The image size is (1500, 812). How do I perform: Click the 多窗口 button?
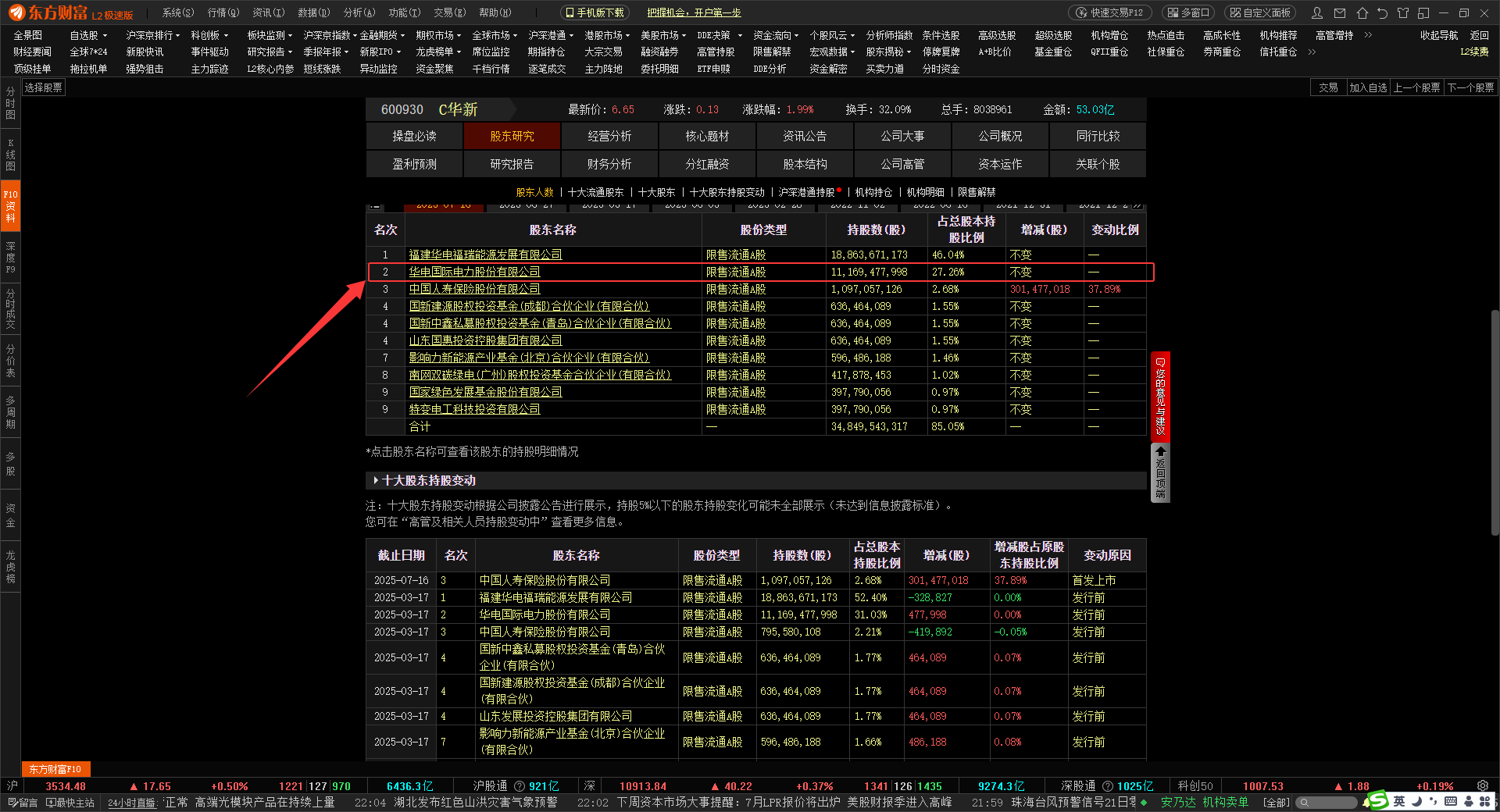1190,12
